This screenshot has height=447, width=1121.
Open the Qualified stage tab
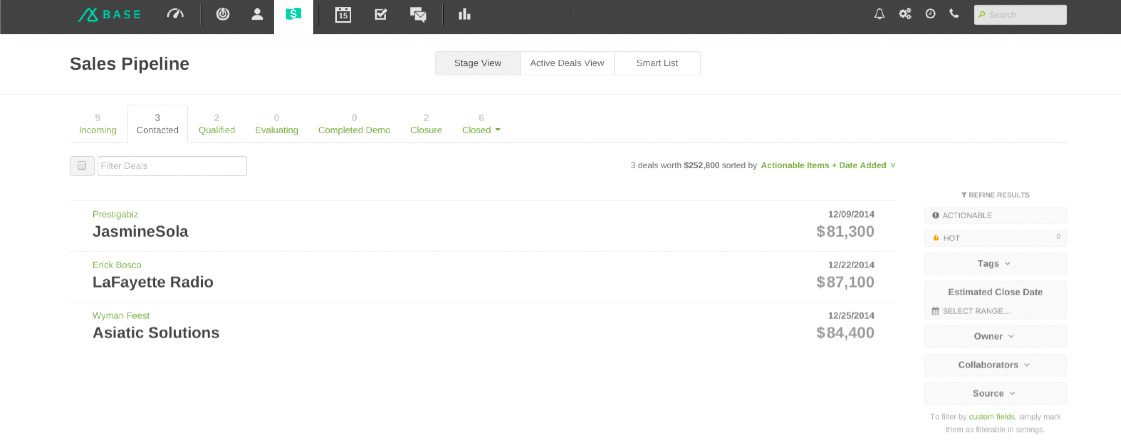coord(217,124)
